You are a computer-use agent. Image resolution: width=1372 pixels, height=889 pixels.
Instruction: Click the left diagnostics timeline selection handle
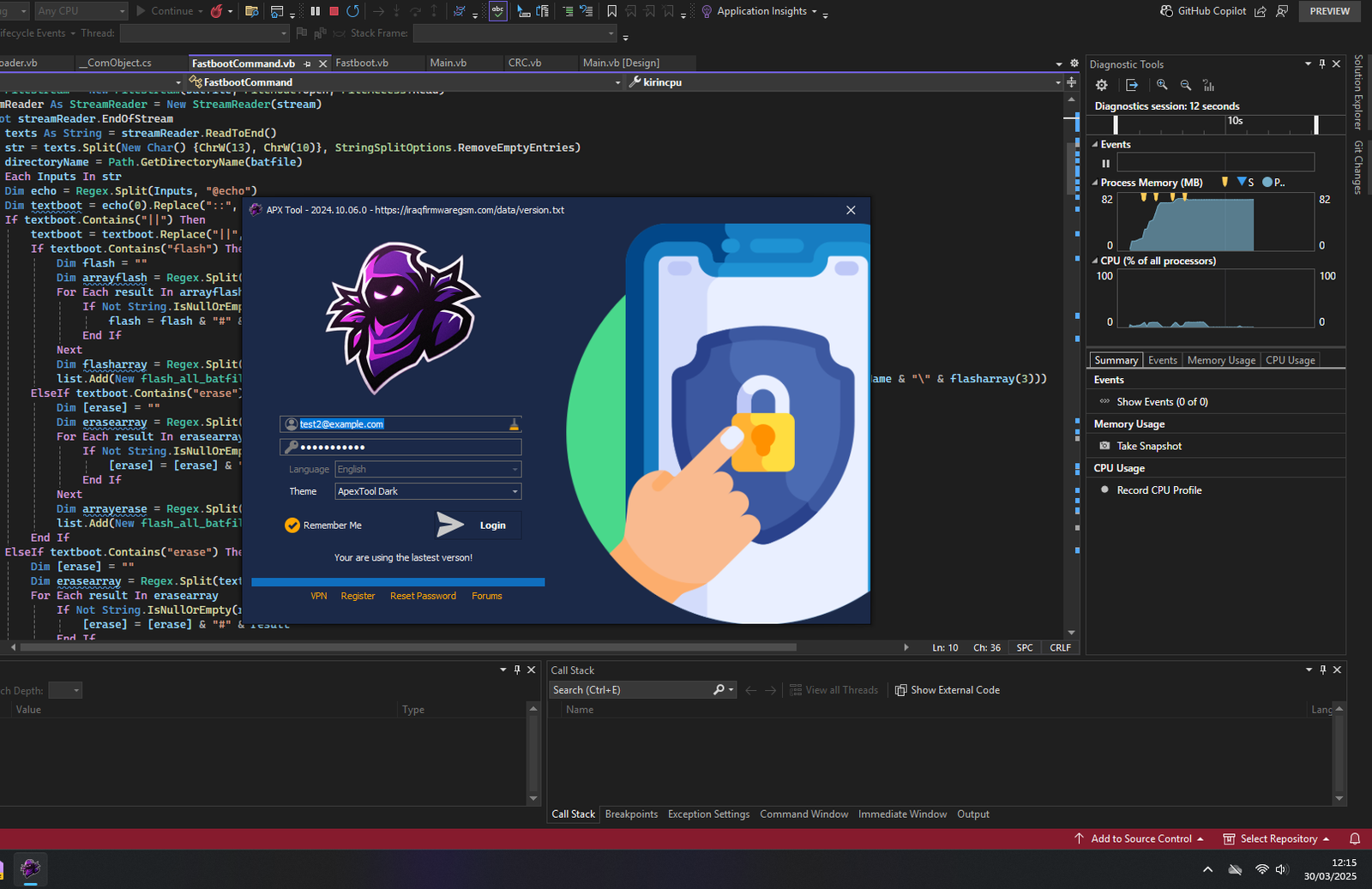1116,124
